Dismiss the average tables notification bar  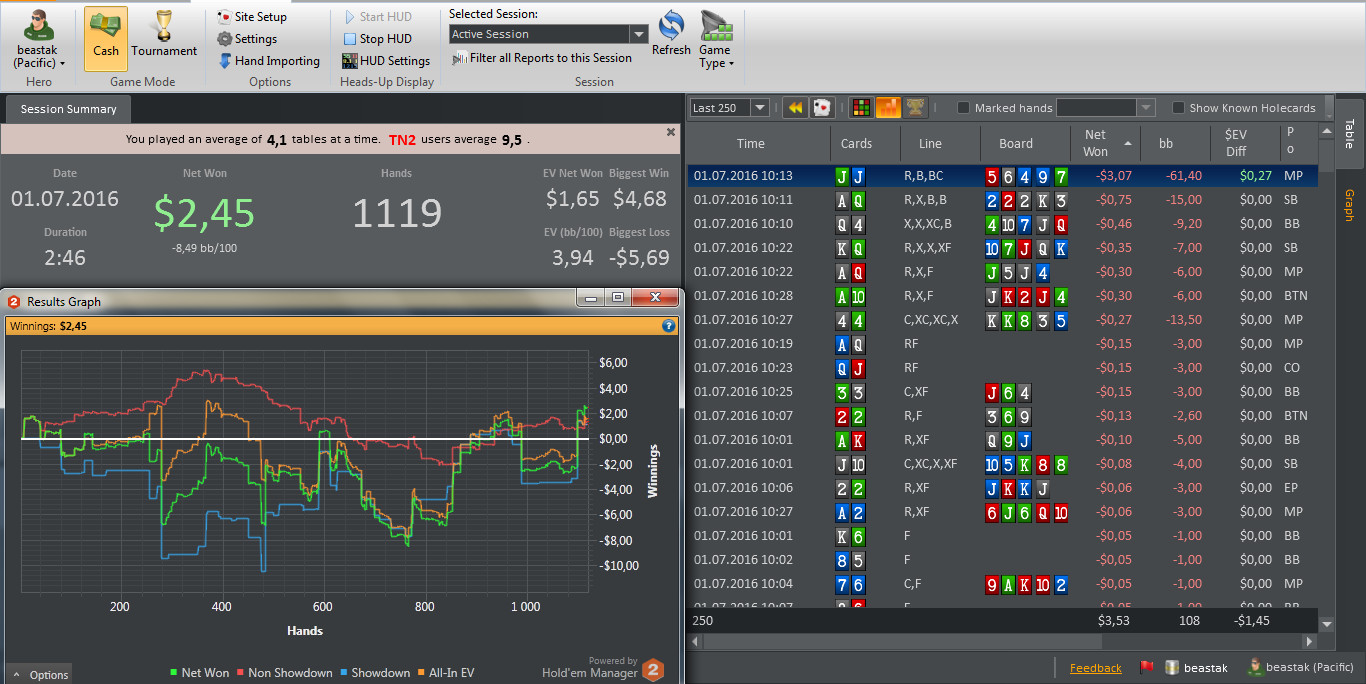point(671,132)
